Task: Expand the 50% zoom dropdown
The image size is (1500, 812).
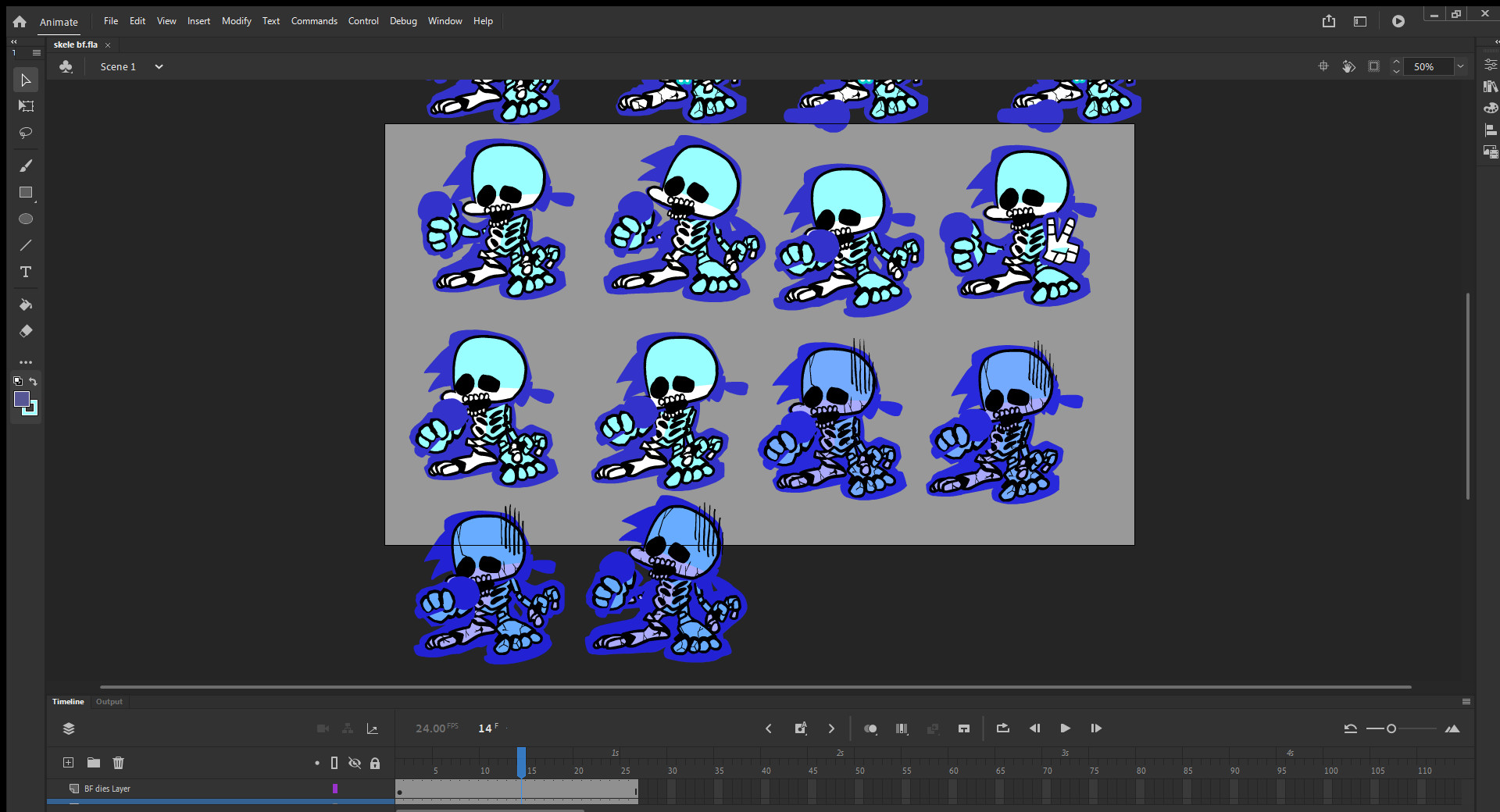Action: [x=1460, y=67]
